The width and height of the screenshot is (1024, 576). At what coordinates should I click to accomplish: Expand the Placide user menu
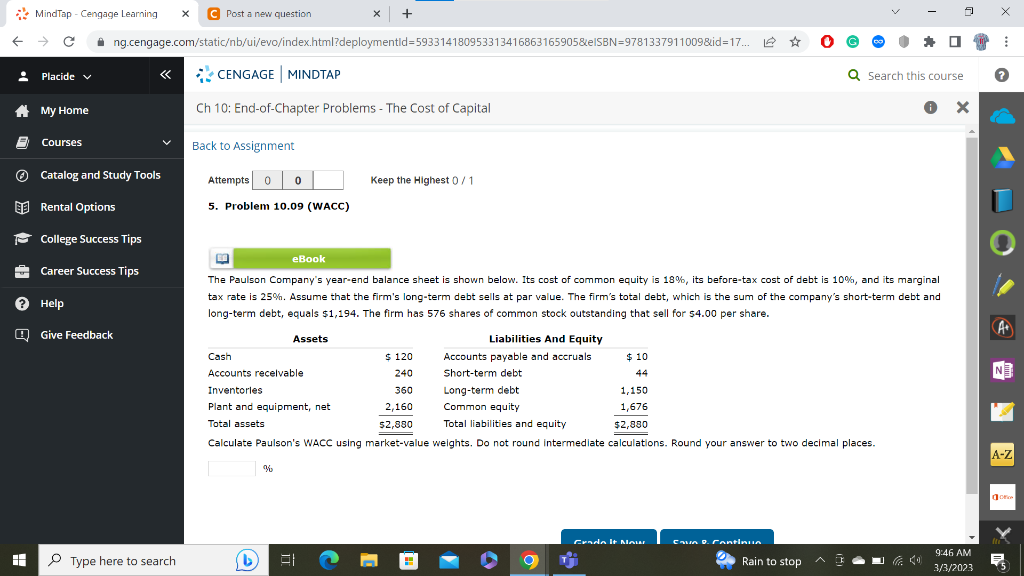click(65, 76)
